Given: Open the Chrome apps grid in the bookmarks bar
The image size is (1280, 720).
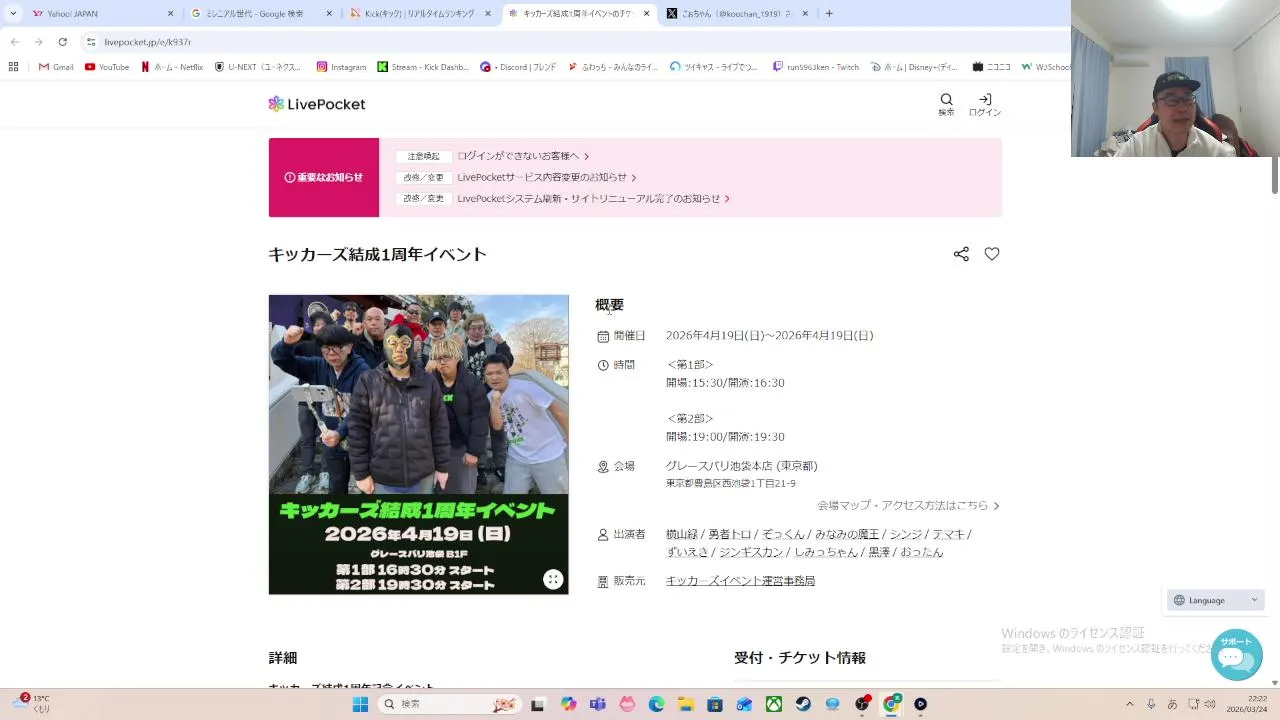Looking at the screenshot, I should tap(13, 67).
